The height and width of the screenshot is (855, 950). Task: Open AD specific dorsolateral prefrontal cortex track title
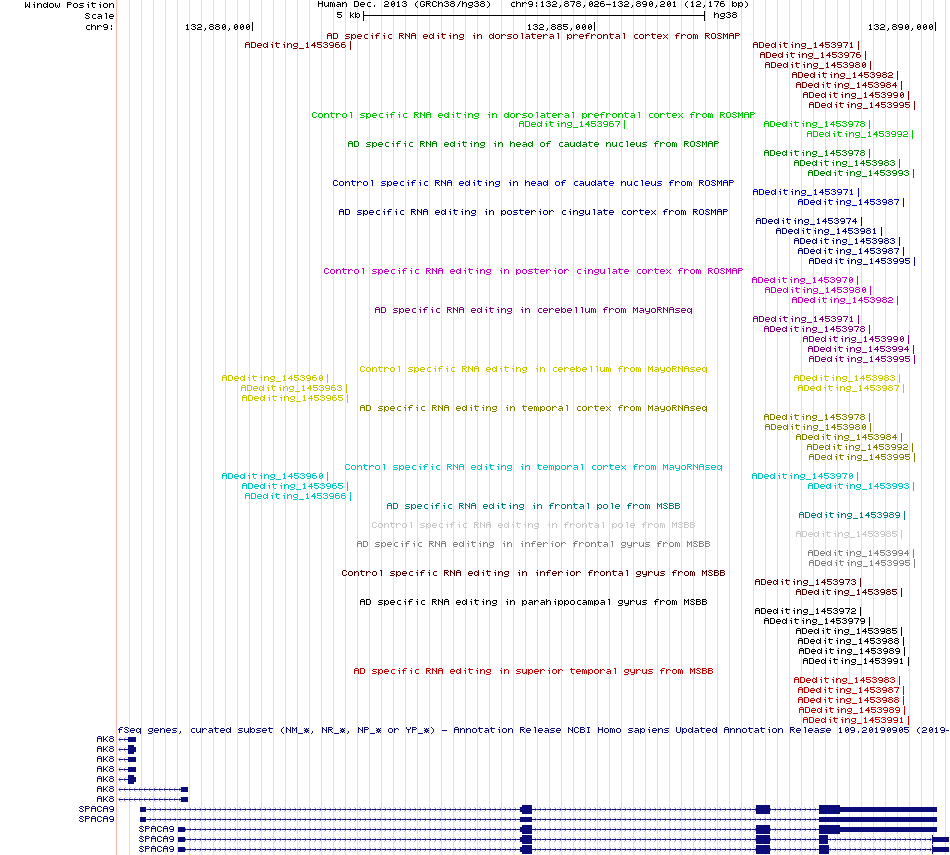(x=533, y=36)
